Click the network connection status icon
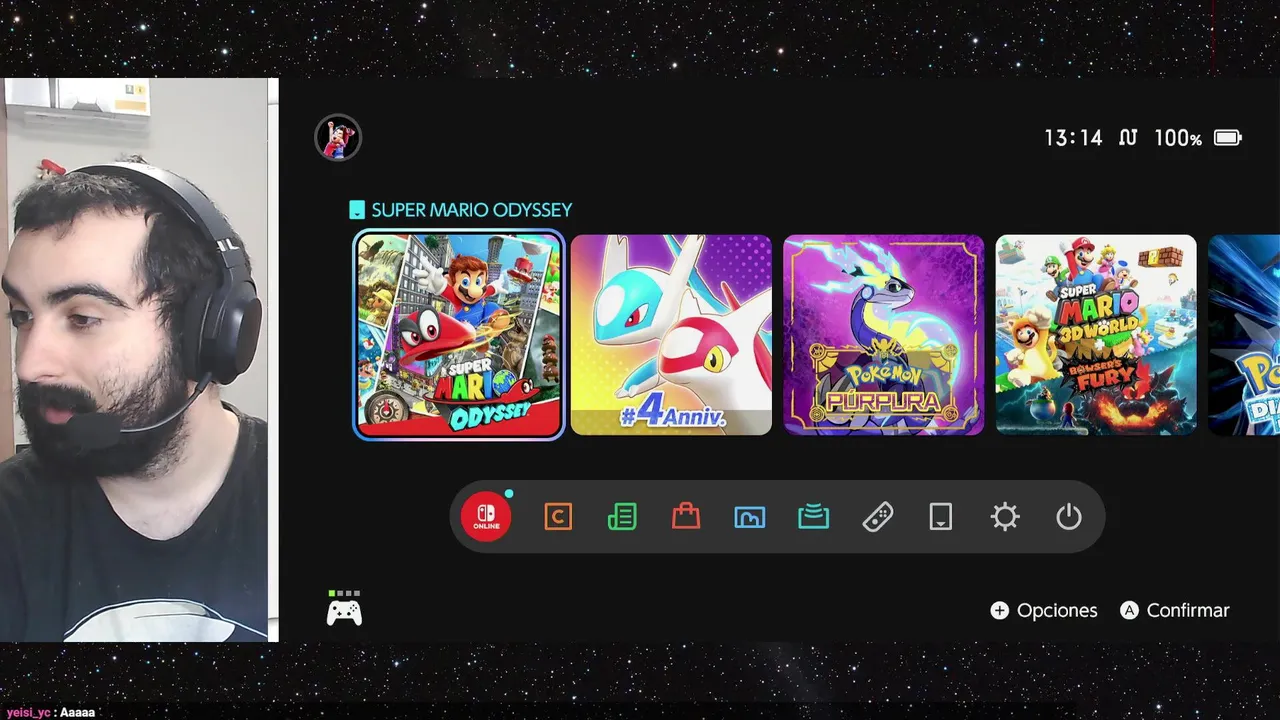1280x720 pixels. click(x=1128, y=138)
